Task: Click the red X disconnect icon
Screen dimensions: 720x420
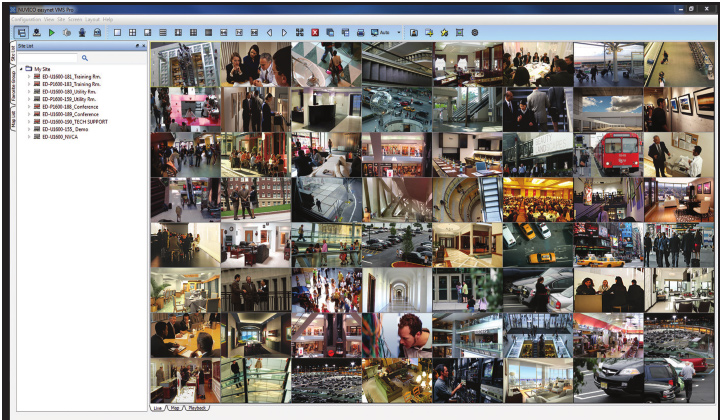Action: (314, 32)
